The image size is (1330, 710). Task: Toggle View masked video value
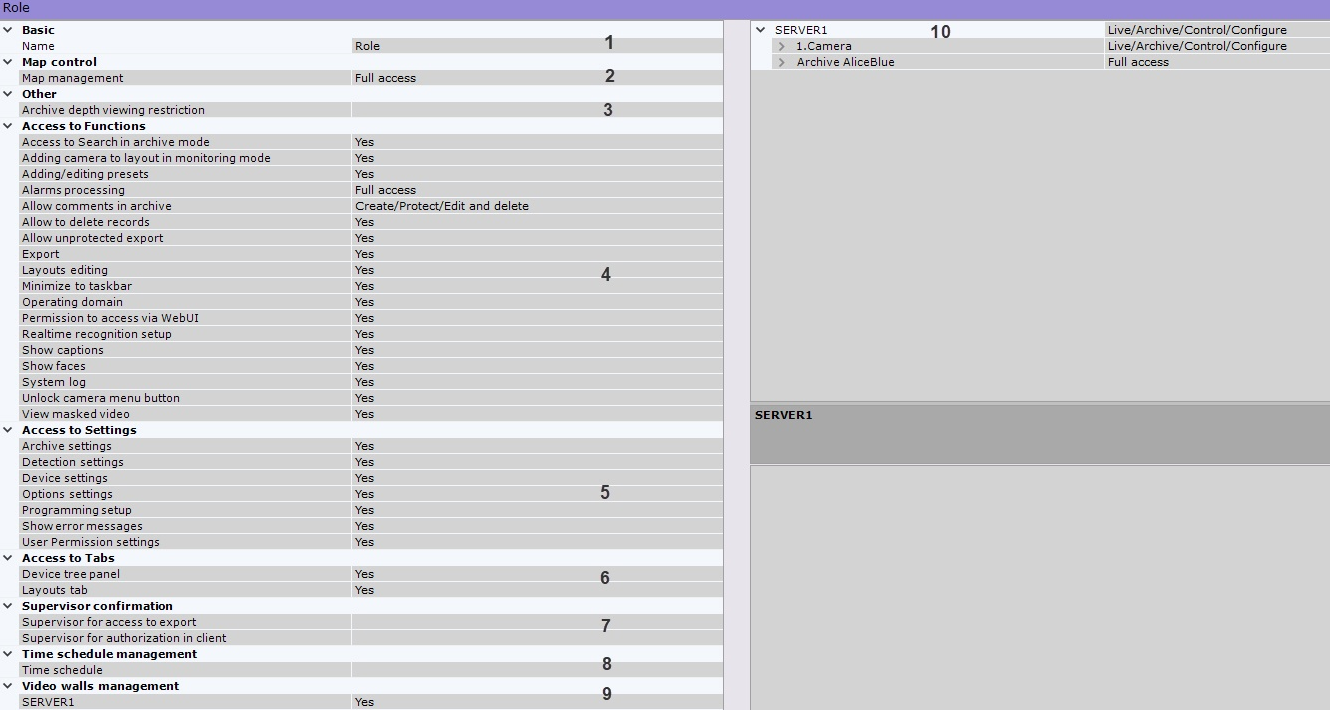(536, 414)
